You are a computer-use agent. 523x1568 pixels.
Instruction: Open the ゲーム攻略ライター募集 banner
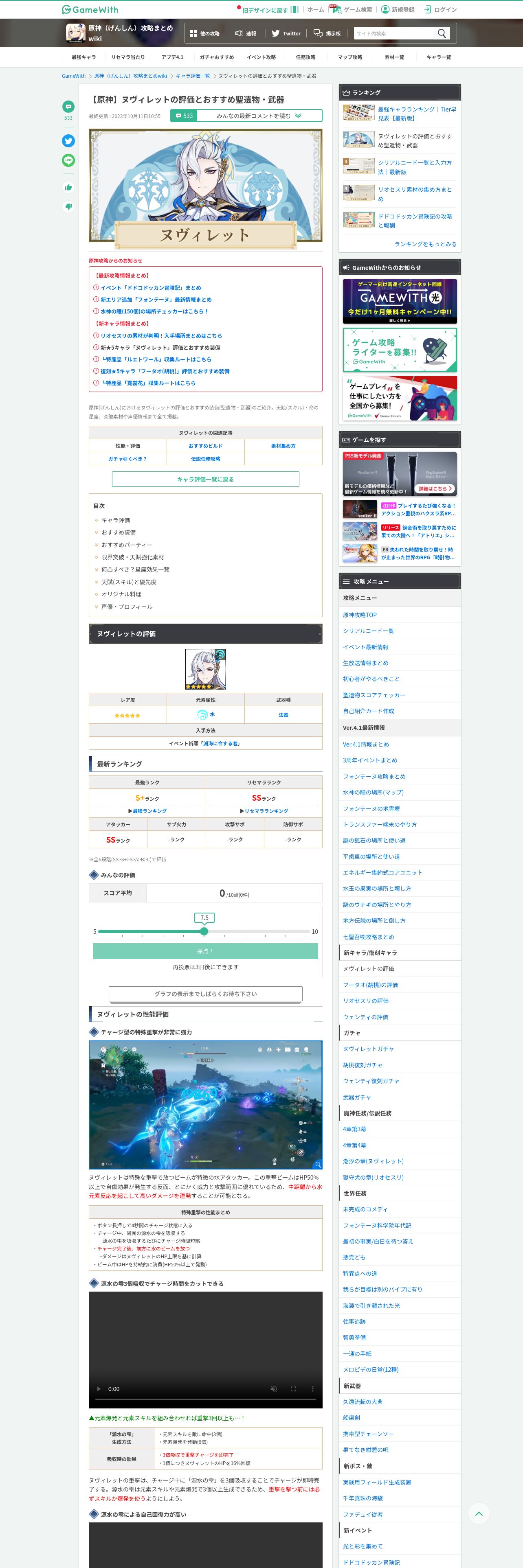[x=400, y=350]
